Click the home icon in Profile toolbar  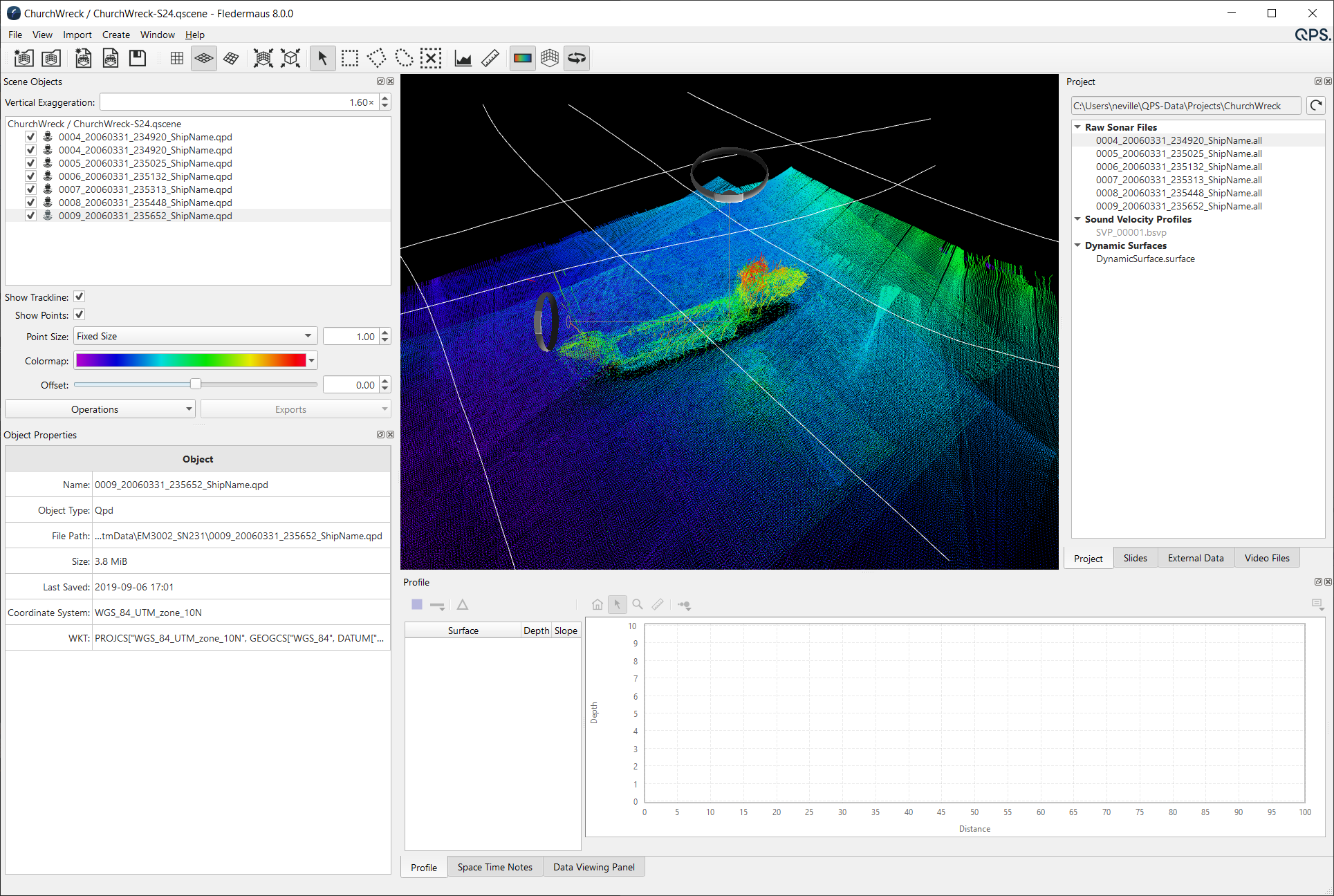tap(597, 605)
